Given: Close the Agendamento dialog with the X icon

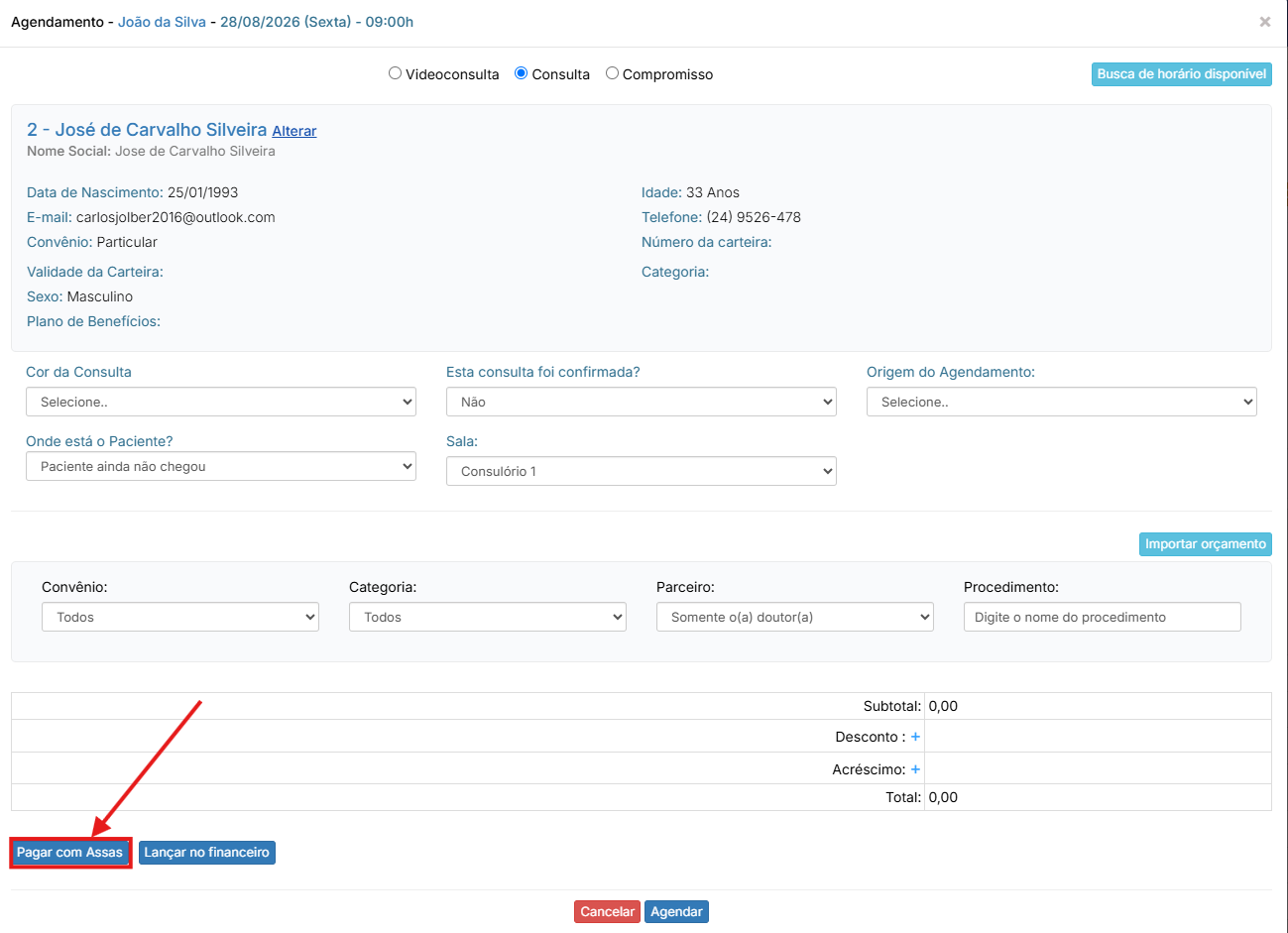Looking at the screenshot, I should [1265, 22].
